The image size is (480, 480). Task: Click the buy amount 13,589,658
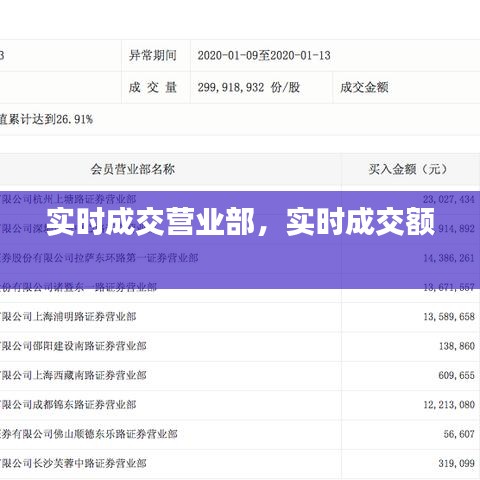click(x=449, y=316)
